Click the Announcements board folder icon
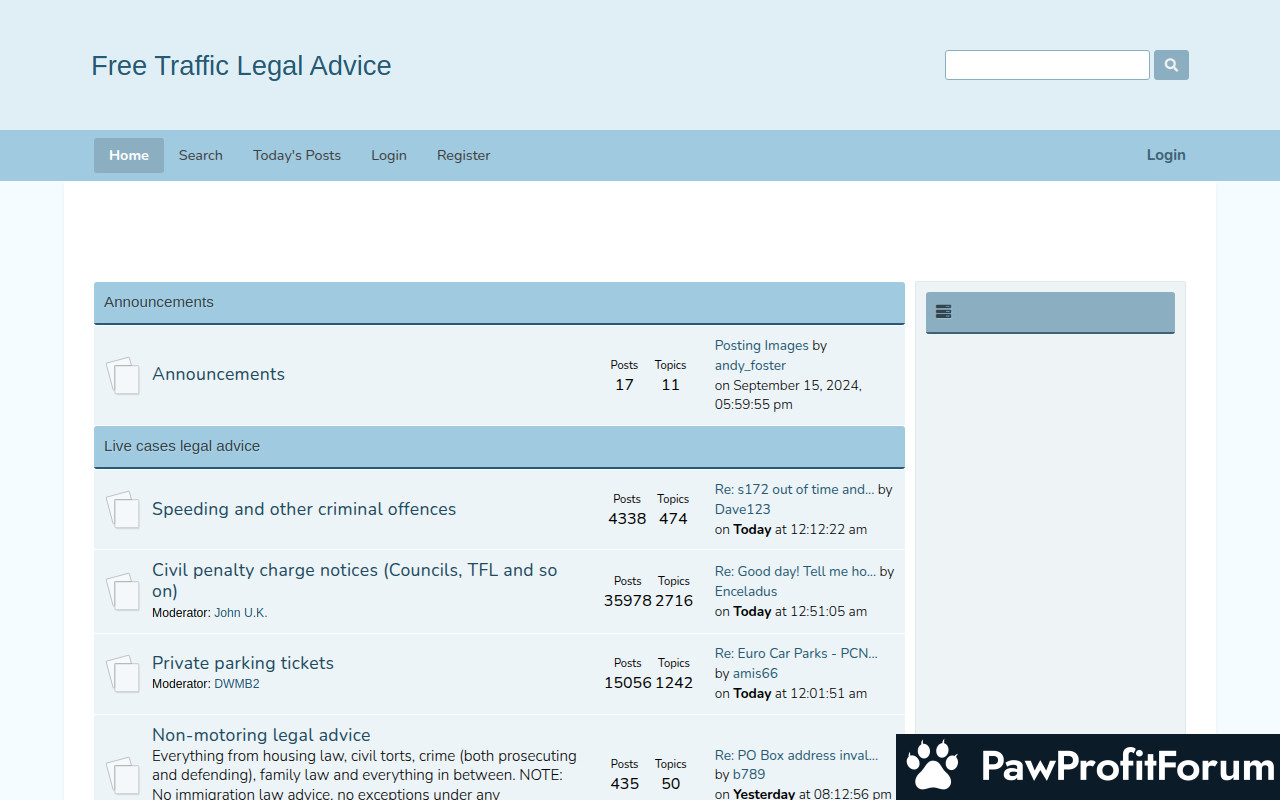 (x=123, y=375)
